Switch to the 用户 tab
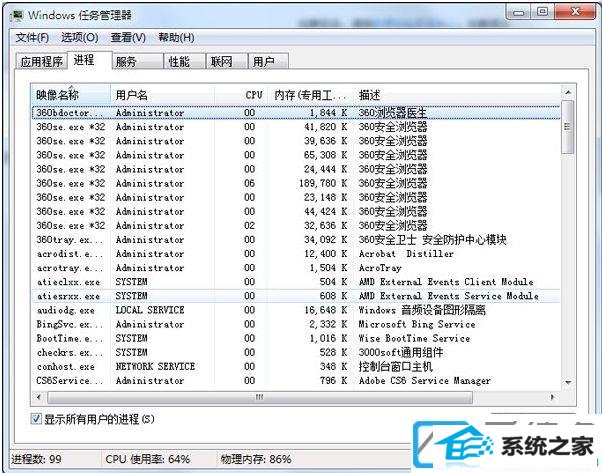This screenshot has height=473, width=602. tap(268, 61)
